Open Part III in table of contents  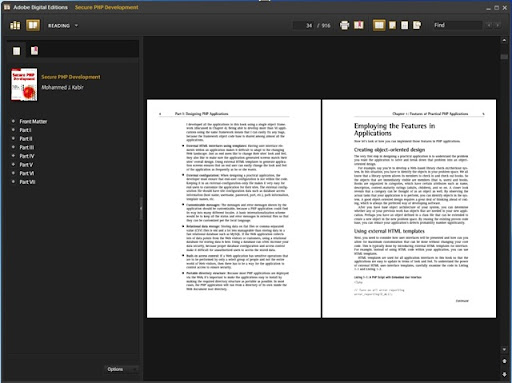(x=27, y=148)
